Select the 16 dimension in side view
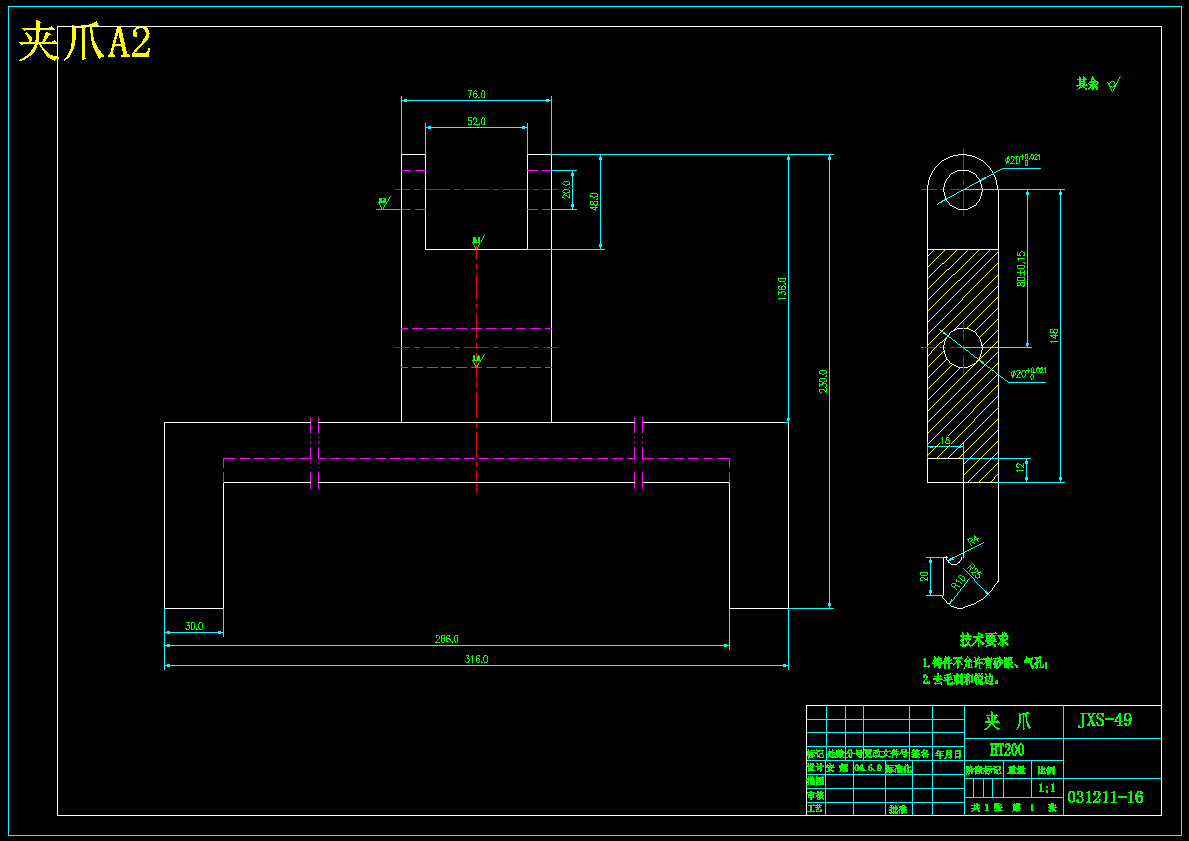The width and height of the screenshot is (1189, 841). [x=945, y=441]
